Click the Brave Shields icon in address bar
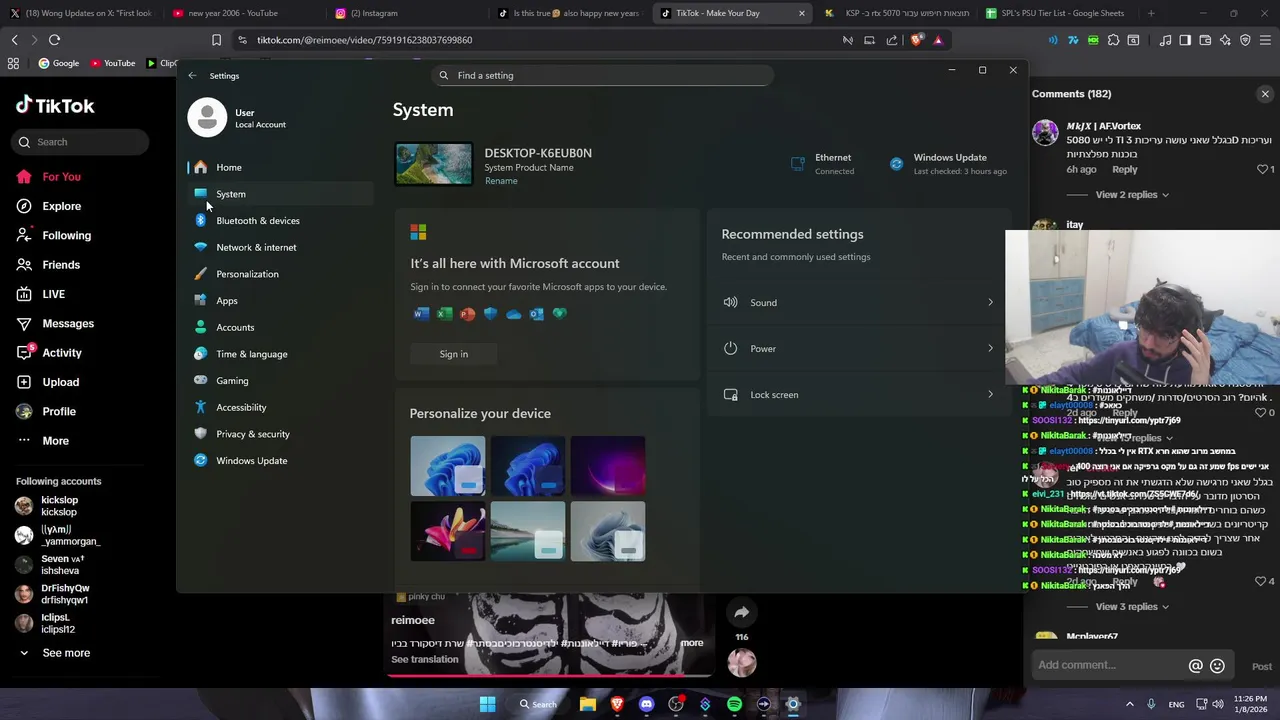Viewport: 1280px width, 720px height. coord(917,40)
